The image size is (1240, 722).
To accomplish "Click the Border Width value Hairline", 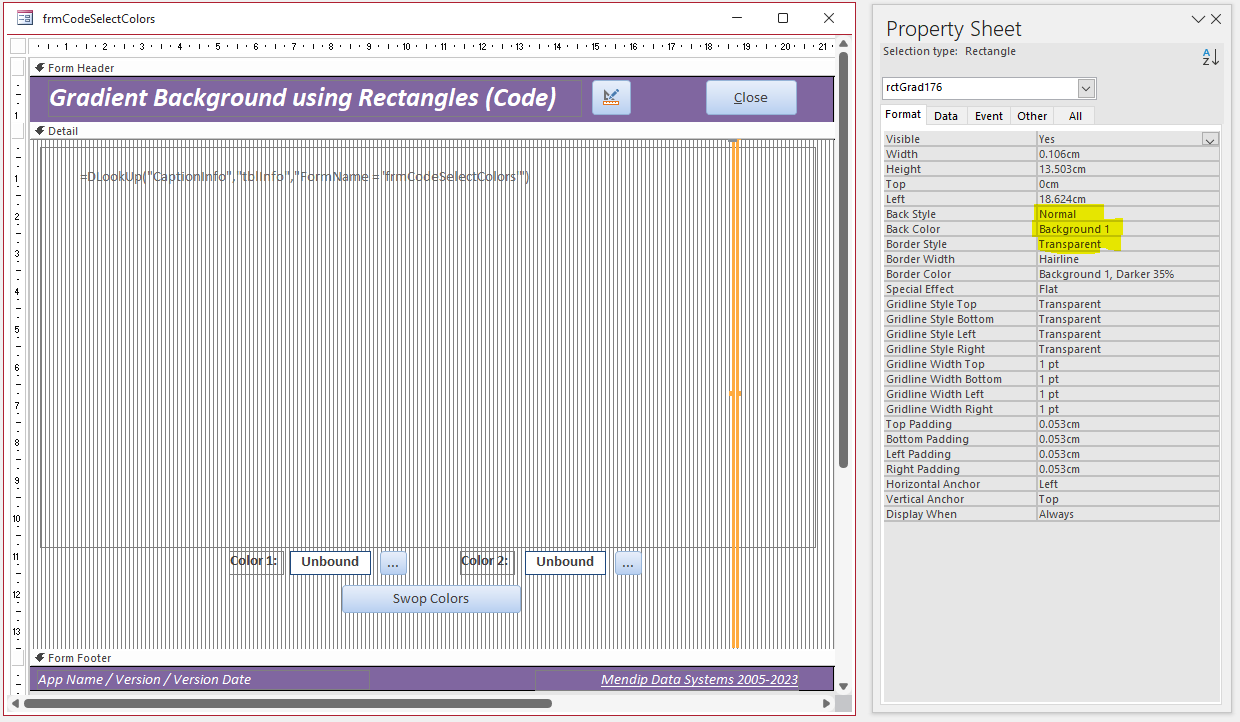I will tap(1128, 259).
